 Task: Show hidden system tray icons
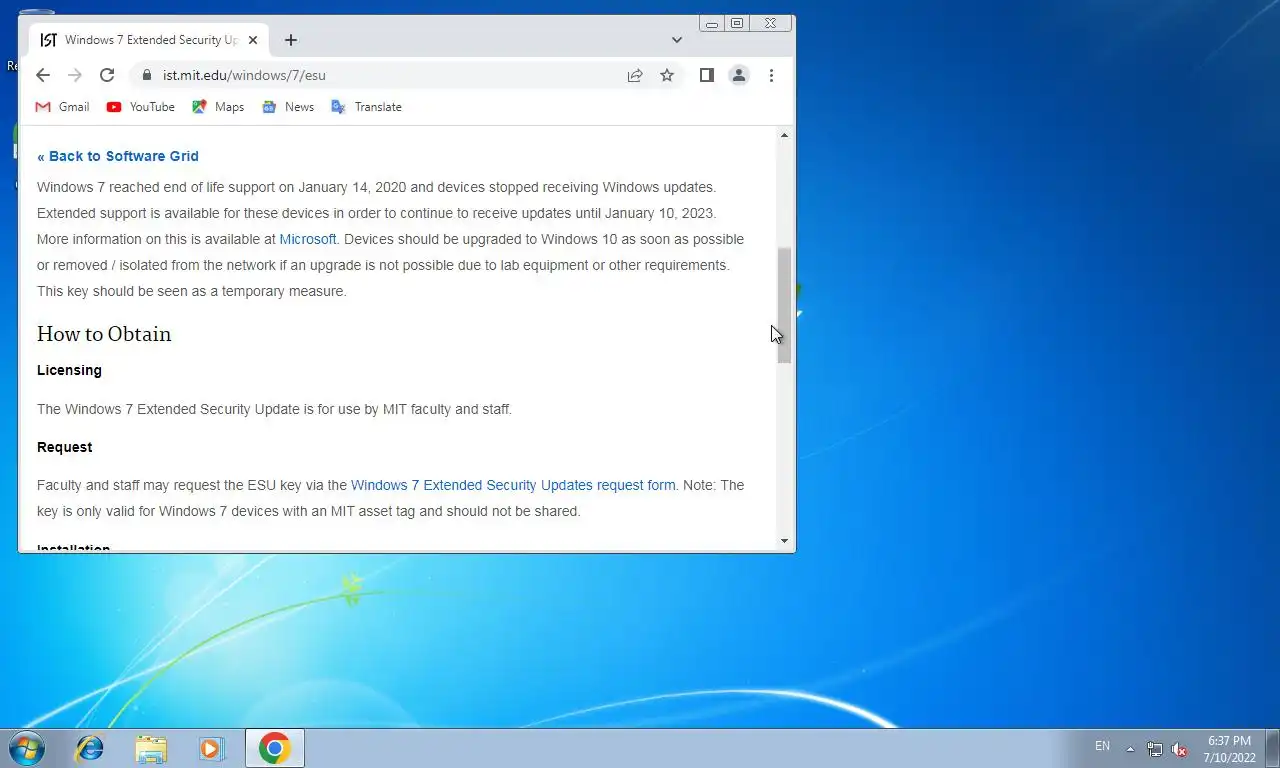pos(1130,748)
